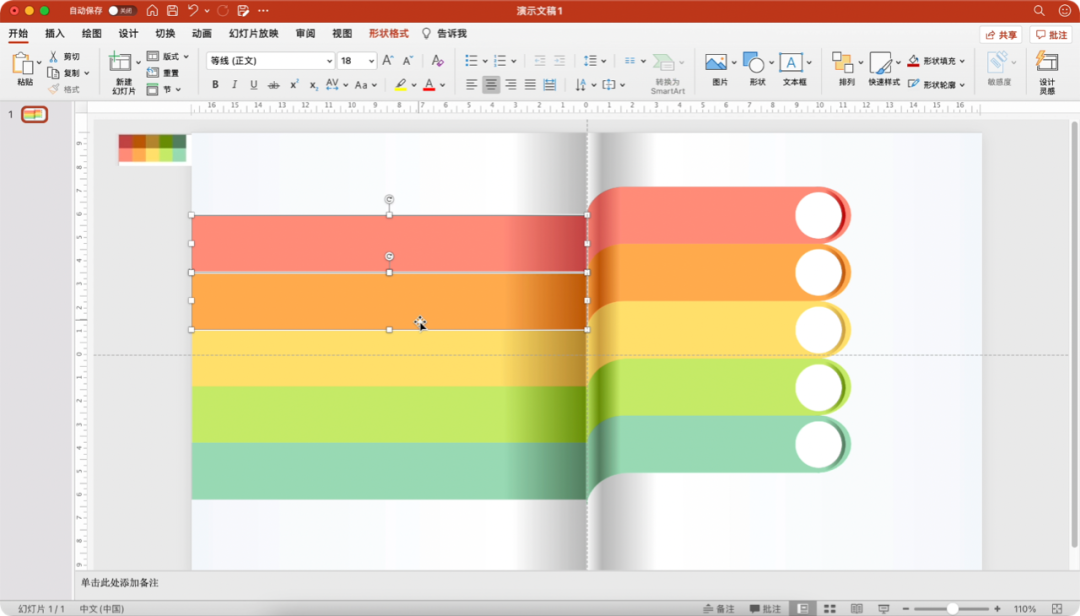Open the 插入 Insert tab
This screenshot has width=1080, height=616.
tap(54, 33)
